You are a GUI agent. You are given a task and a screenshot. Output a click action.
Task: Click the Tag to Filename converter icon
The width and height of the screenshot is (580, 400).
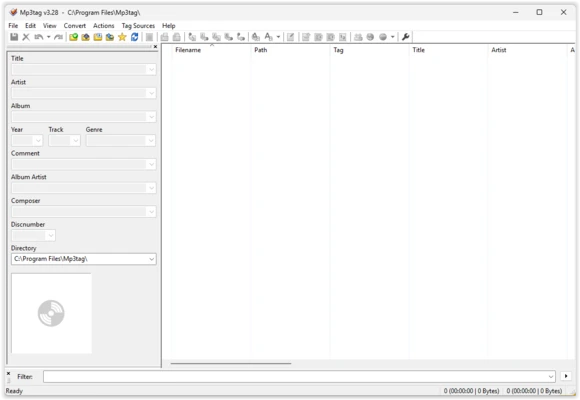click(x=192, y=37)
